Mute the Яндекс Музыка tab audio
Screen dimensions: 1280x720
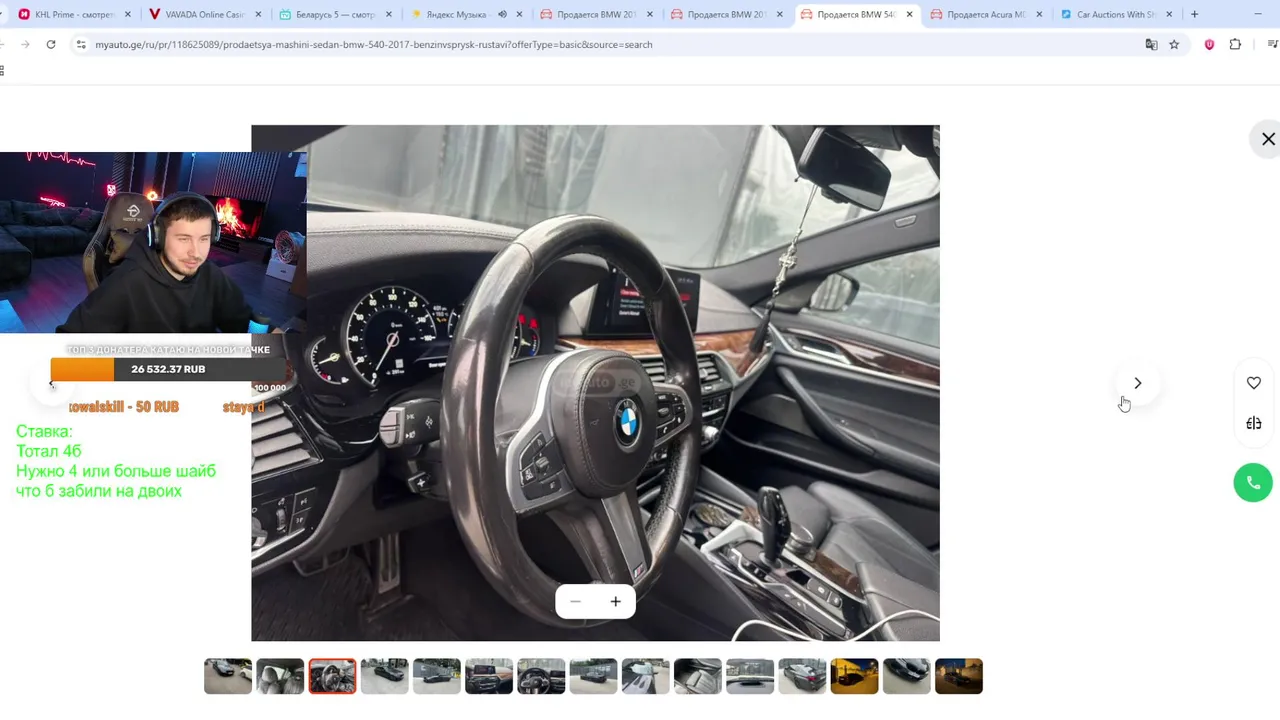pyautogui.click(x=502, y=14)
